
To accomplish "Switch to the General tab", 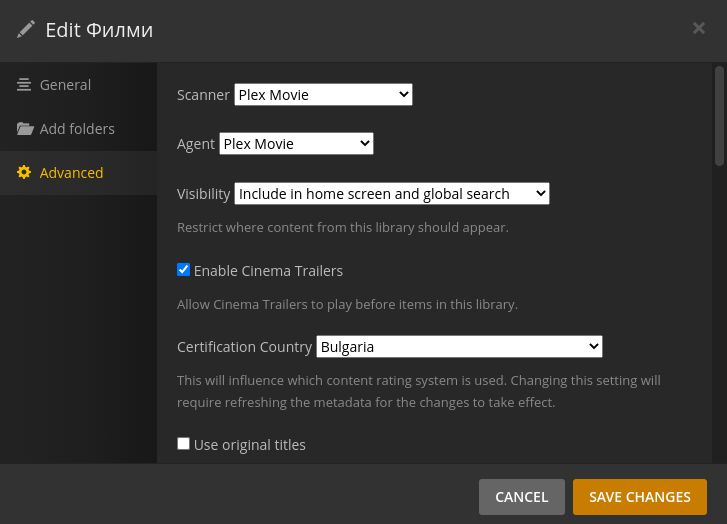I will coord(65,85).
